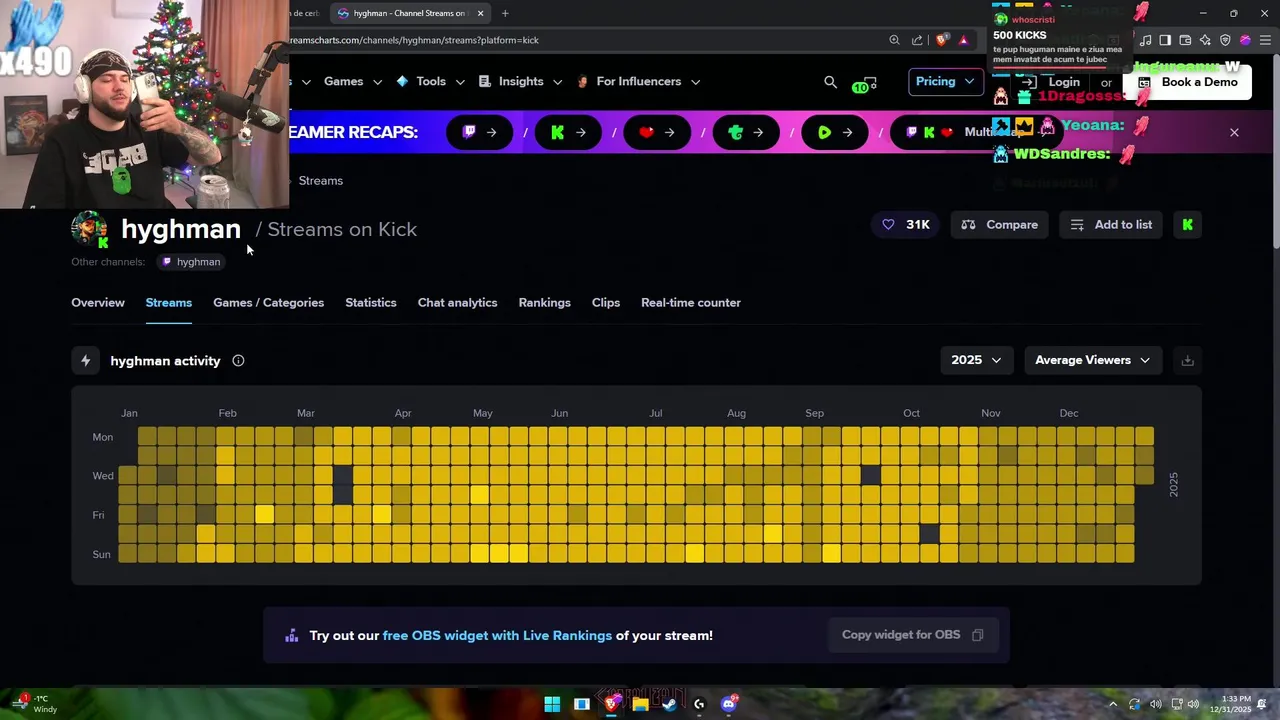Open the browser playlist music note icon
This screenshot has width=1280, height=720.
pyautogui.click(x=1146, y=40)
